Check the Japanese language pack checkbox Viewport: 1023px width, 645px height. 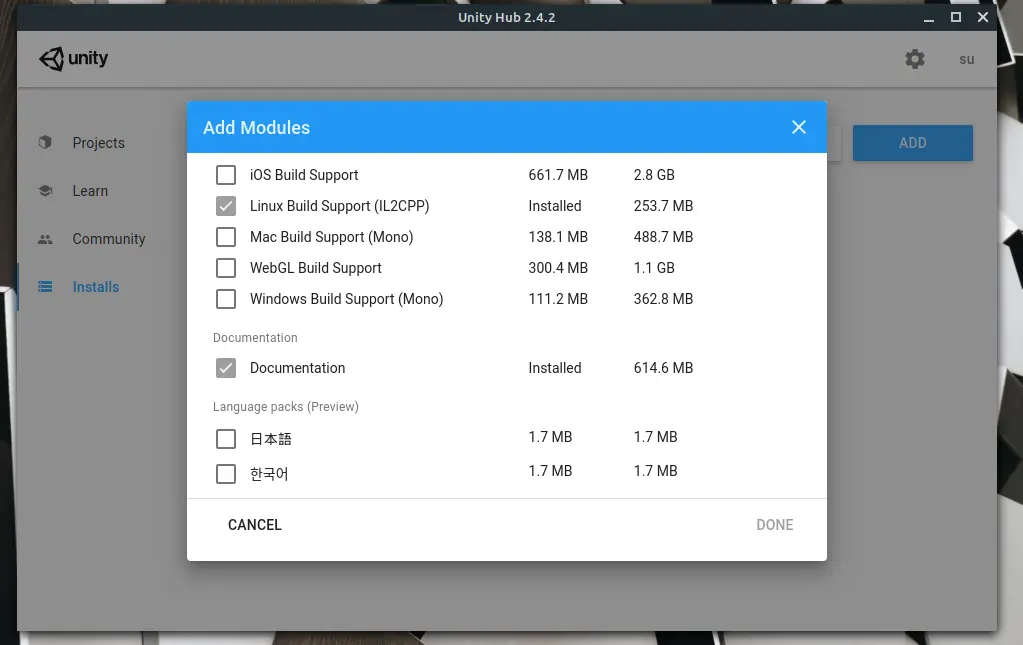pyautogui.click(x=226, y=439)
